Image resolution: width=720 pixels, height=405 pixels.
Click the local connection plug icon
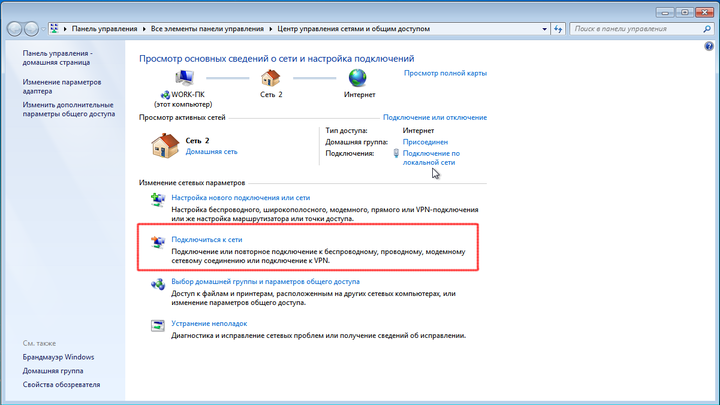pyautogui.click(x=396, y=153)
